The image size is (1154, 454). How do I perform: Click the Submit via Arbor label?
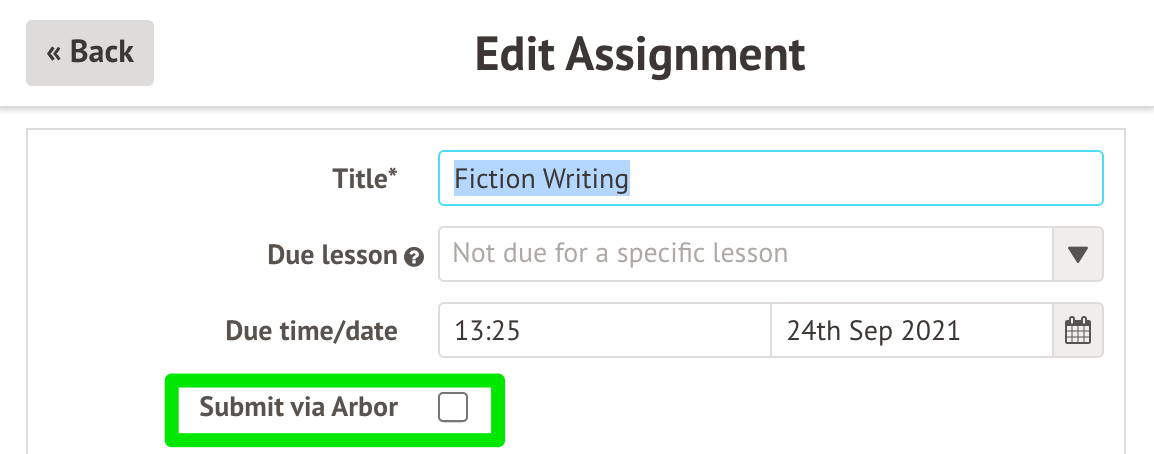298,408
